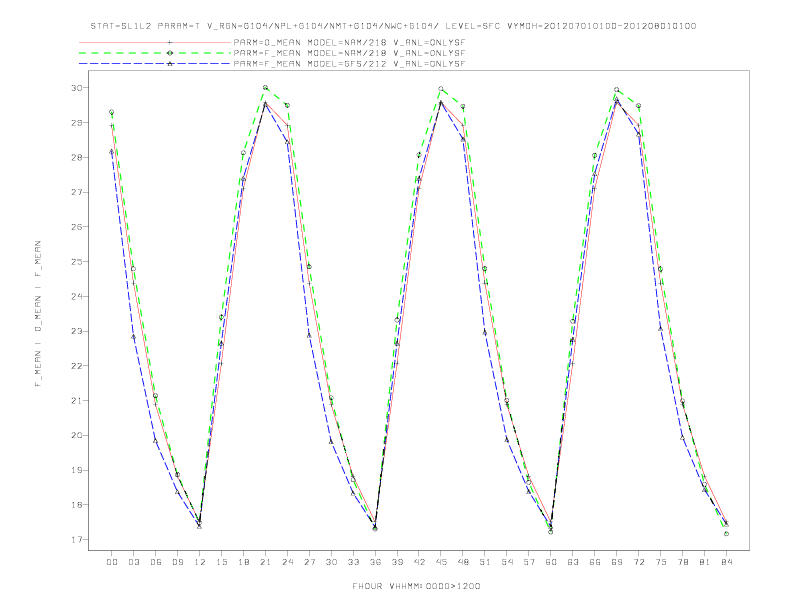The height and width of the screenshot is (612, 792).
Task: Click x-axis forecast hour label 36
Action: [x=375, y=562]
